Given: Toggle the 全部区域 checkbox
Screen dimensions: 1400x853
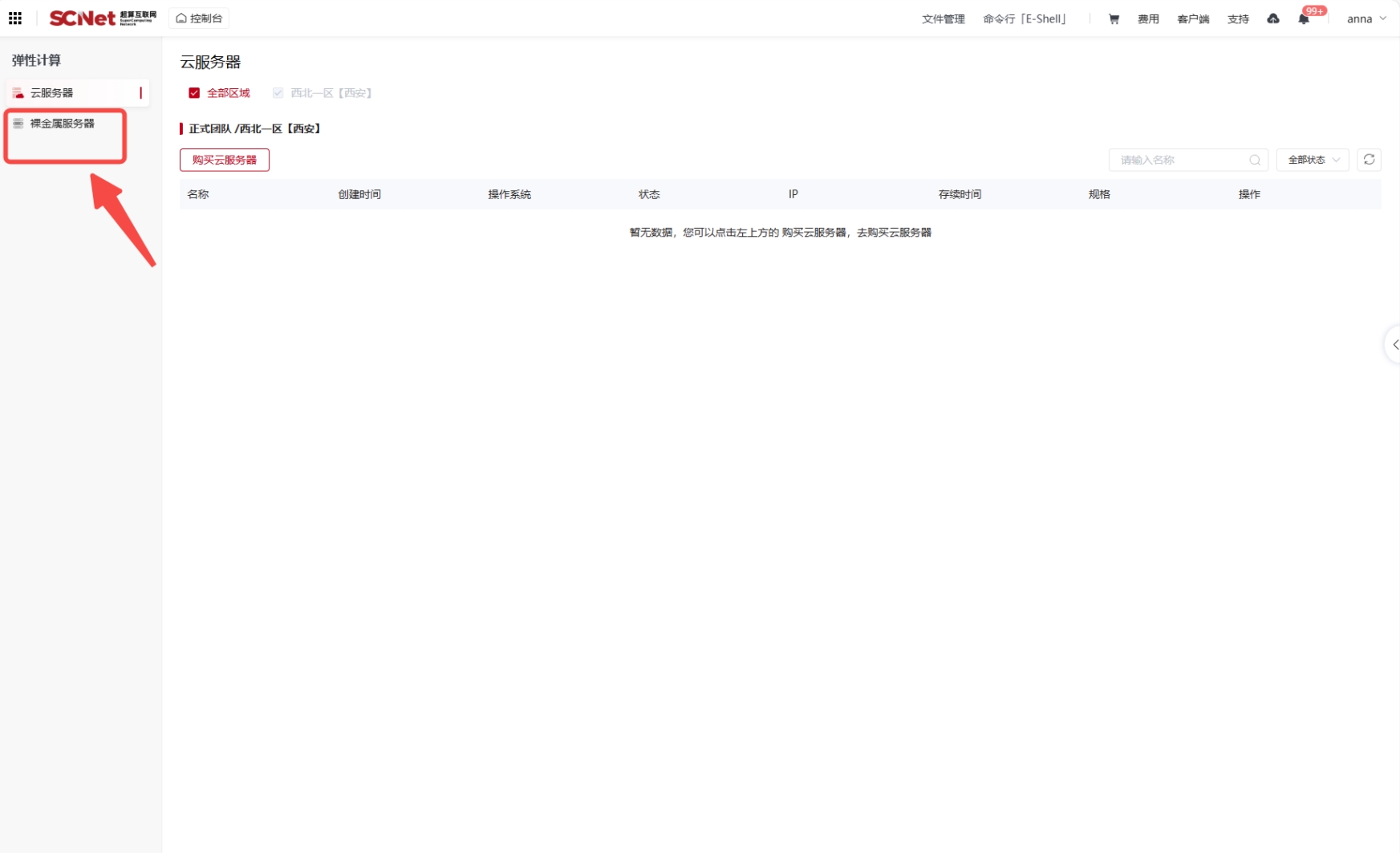Looking at the screenshot, I should click(194, 93).
